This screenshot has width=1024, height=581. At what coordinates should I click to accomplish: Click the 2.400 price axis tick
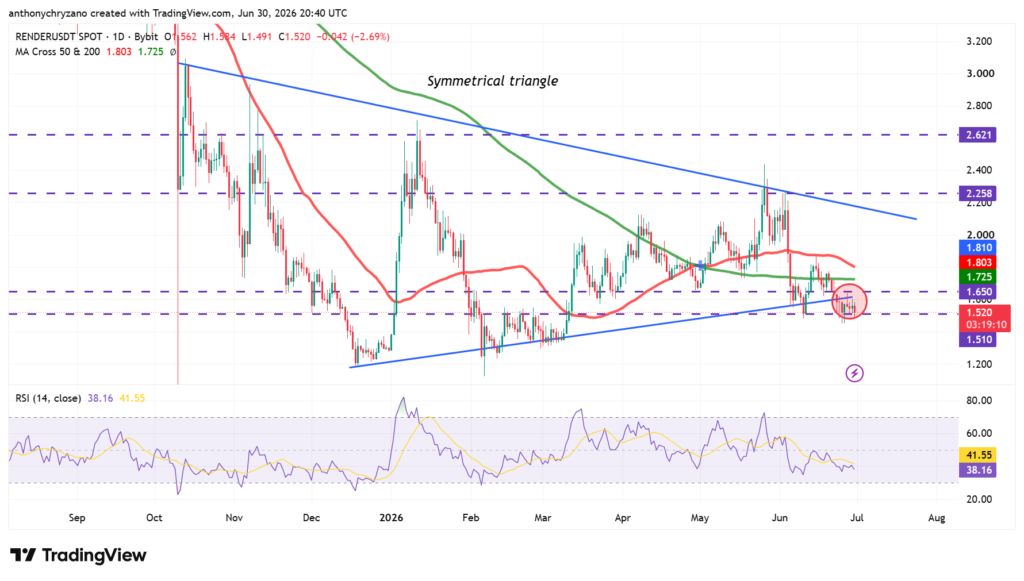tap(979, 170)
